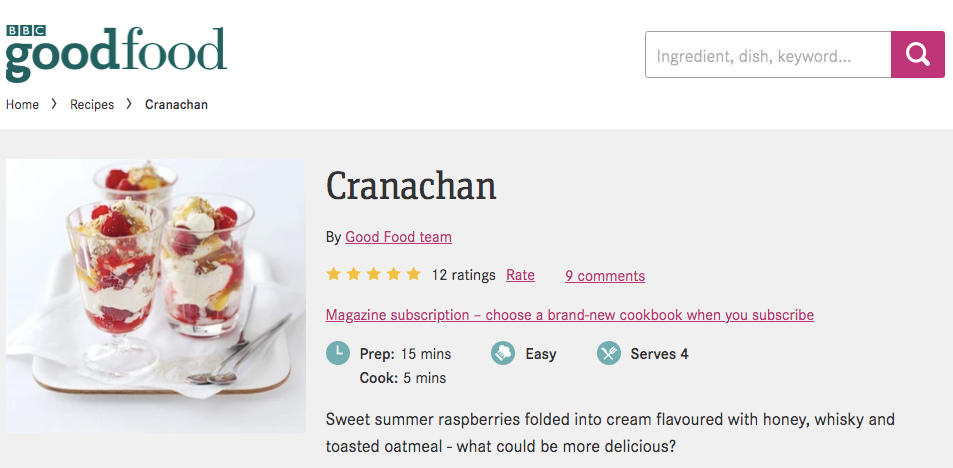Click the chef hat icon beside Easy
Image resolution: width=953 pixels, height=468 pixels.
503,353
